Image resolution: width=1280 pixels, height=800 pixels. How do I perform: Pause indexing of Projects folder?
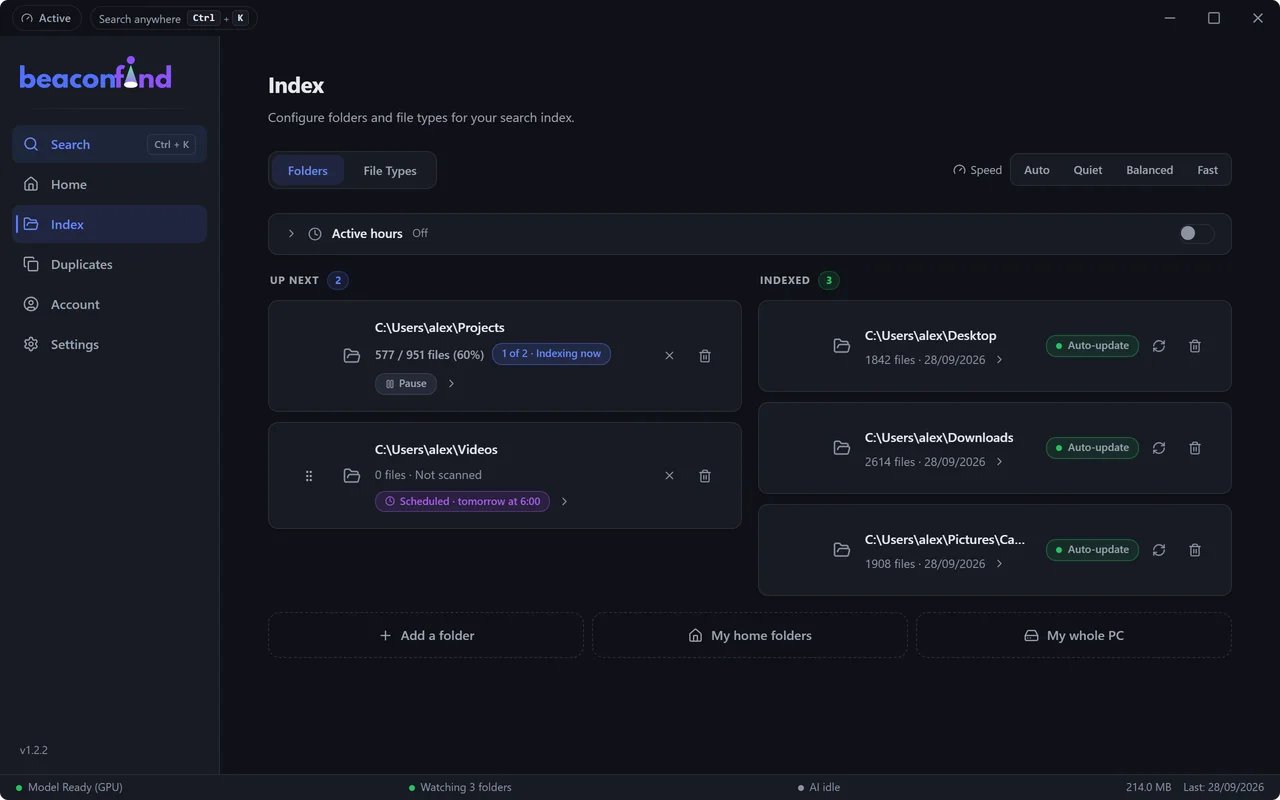[x=406, y=384]
